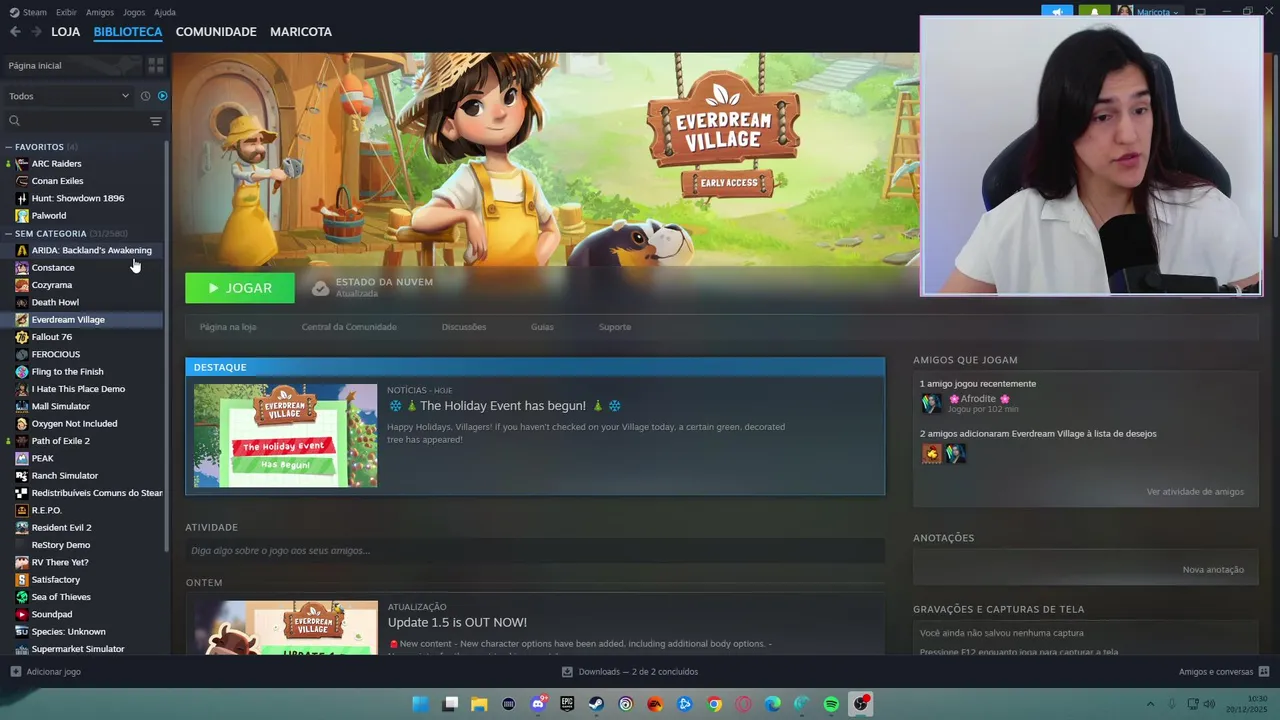Open Discord from taskbar
This screenshot has width=1280, height=720.
[x=538, y=704]
